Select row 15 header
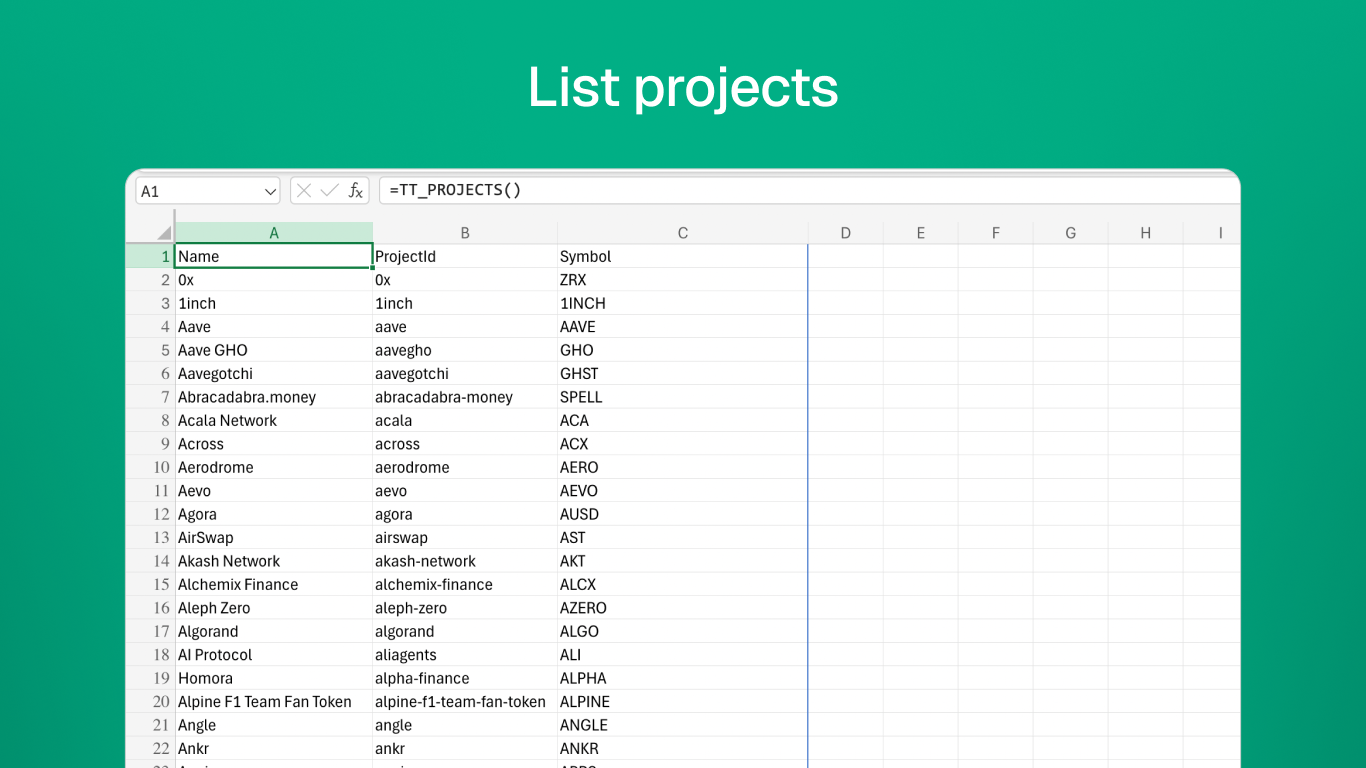Viewport: 1366px width, 768px height. point(151,584)
